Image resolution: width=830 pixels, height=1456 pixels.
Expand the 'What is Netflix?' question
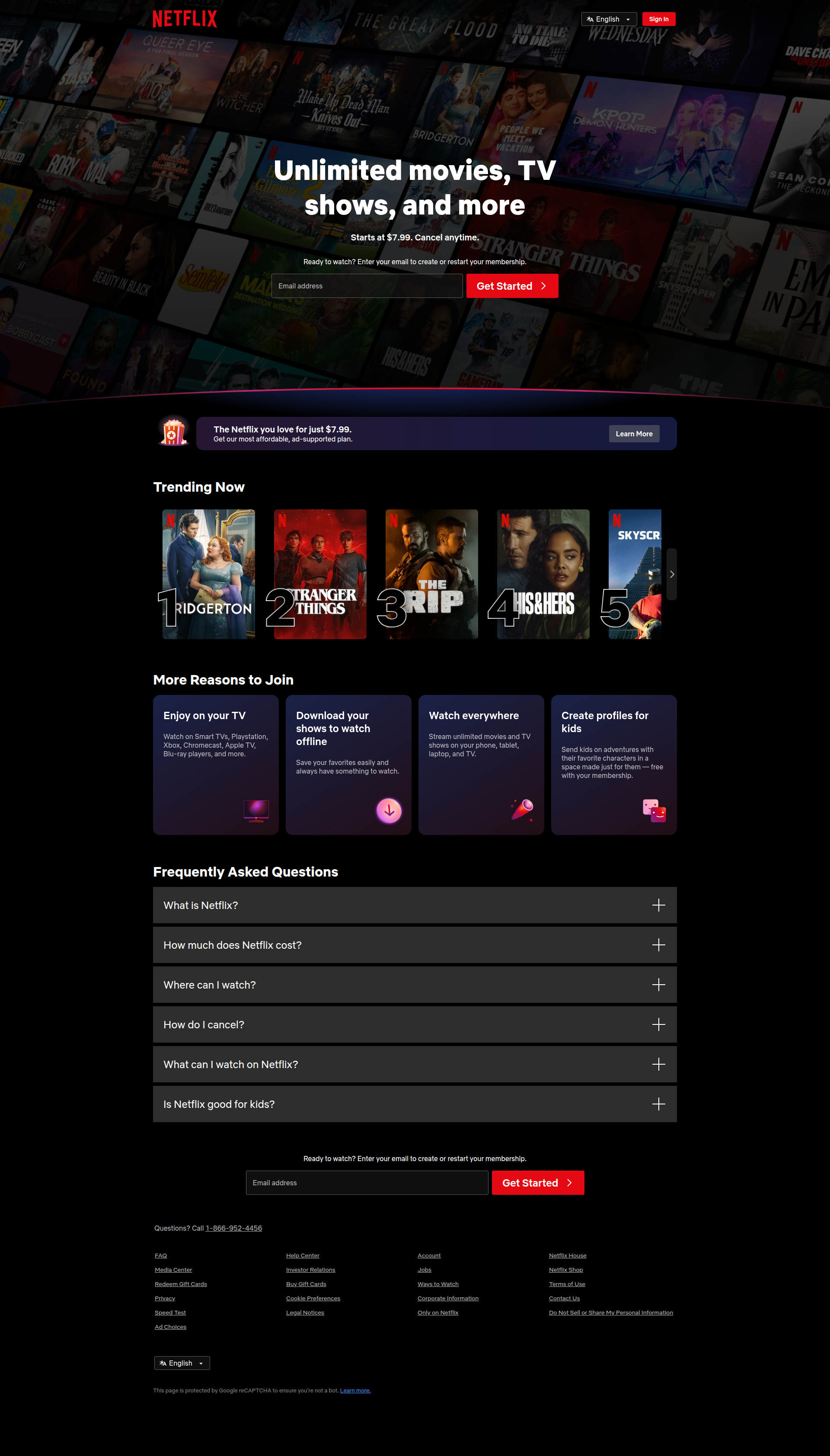(x=415, y=905)
